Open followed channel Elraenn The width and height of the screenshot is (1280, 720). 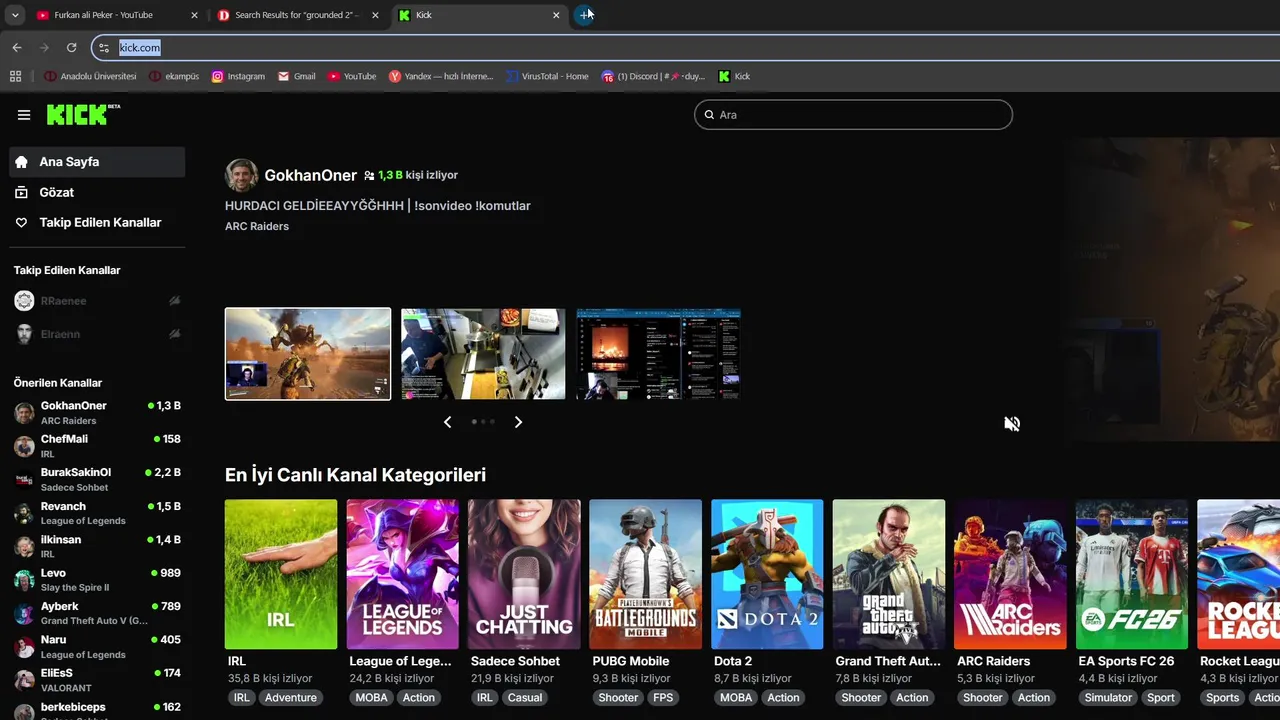coord(97,334)
